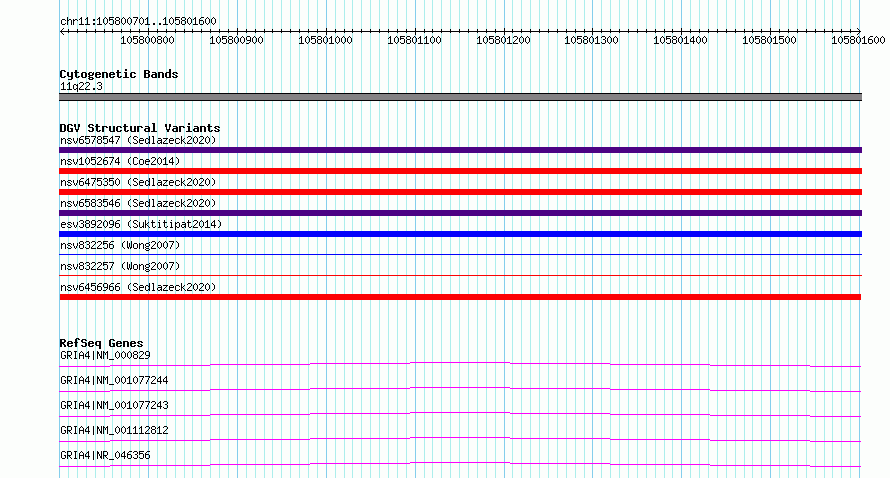The width and height of the screenshot is (890, 478).
Task: Select variant label esv3892096 (Suktitipat2014)
Action: tap(141, 224)
